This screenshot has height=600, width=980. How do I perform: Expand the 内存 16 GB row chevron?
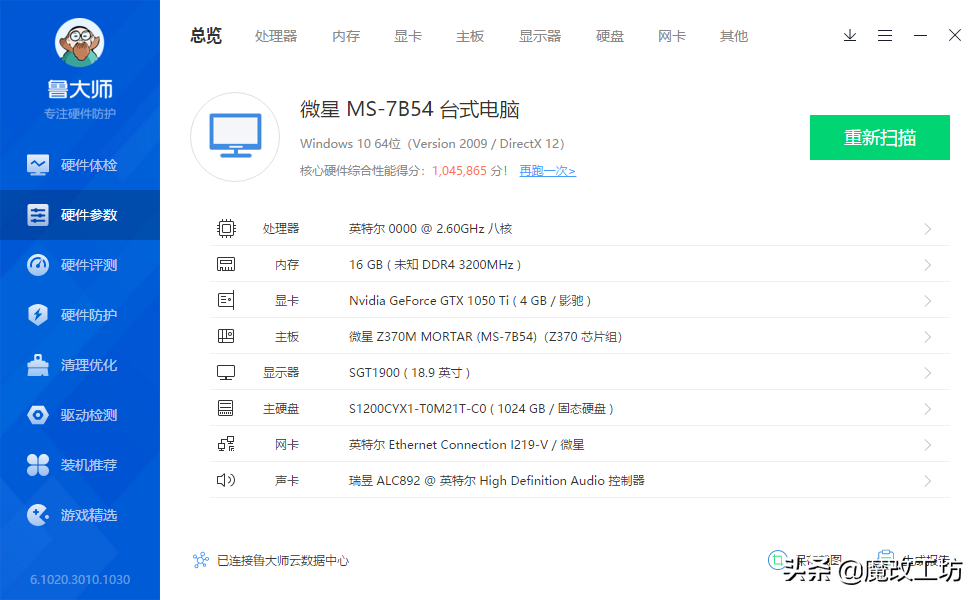click(928, 265)
